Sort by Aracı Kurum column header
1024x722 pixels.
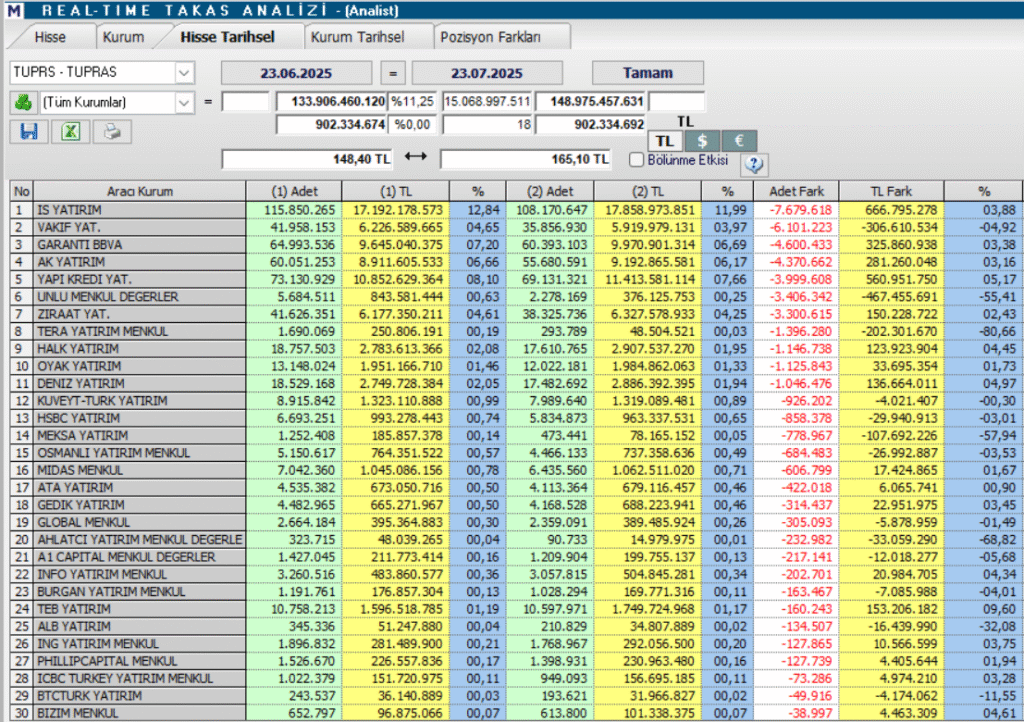tap(140, 191)
